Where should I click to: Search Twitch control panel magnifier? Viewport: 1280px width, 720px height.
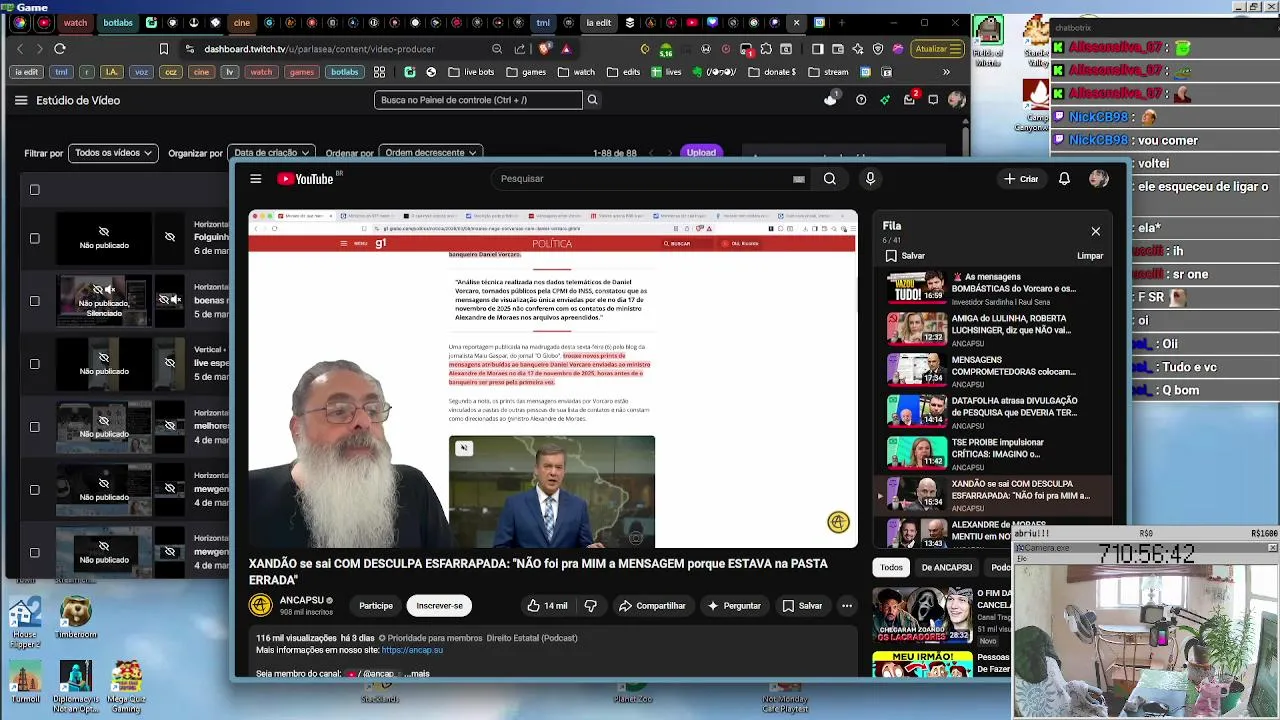[592, 100]
